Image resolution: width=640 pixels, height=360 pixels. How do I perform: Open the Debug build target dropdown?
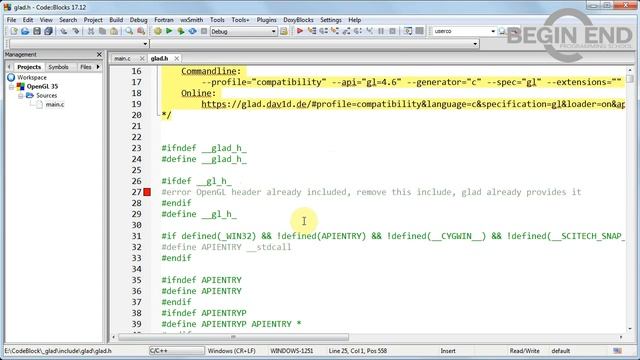coord(273,31)
